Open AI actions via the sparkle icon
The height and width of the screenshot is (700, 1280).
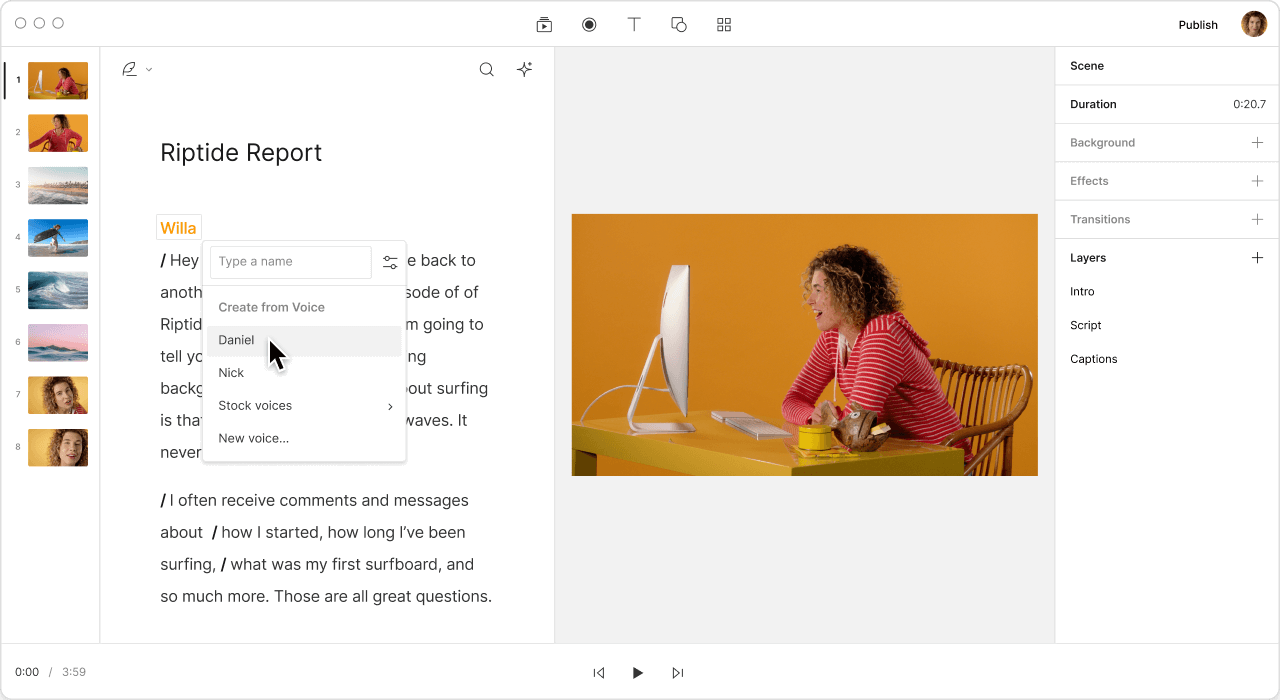click(524, 69)
